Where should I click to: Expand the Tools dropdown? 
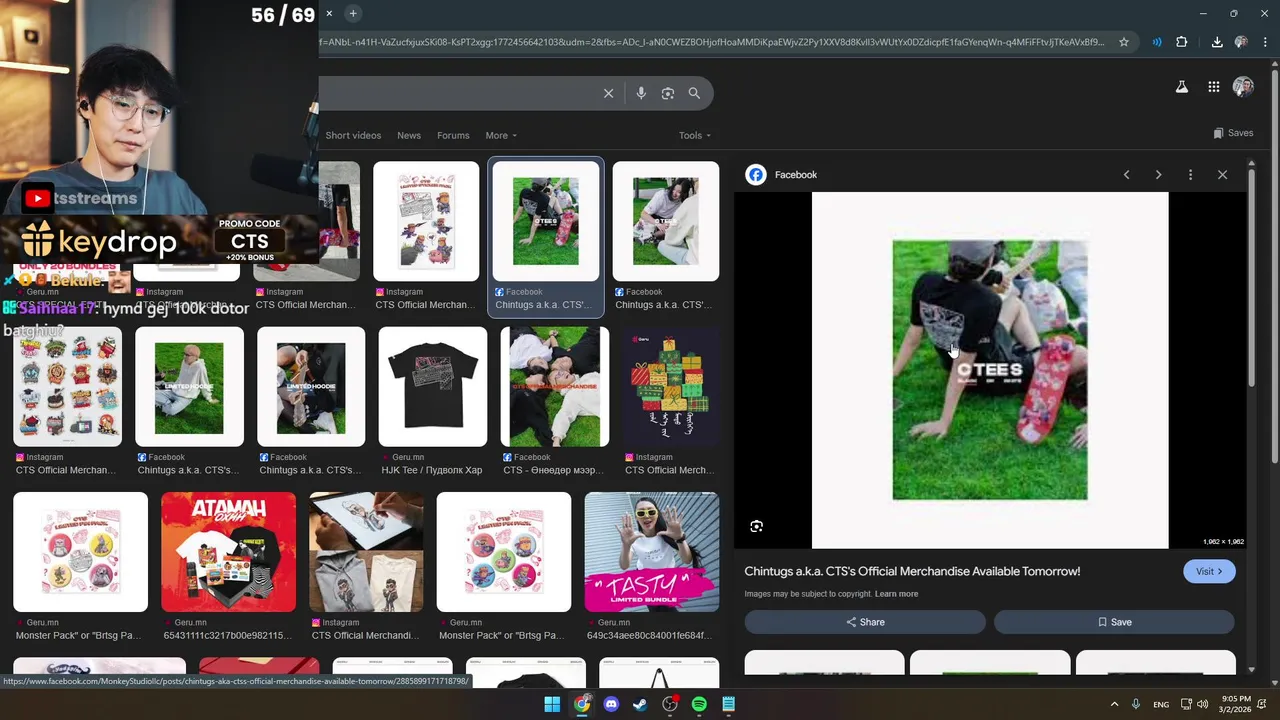point(695,135)
